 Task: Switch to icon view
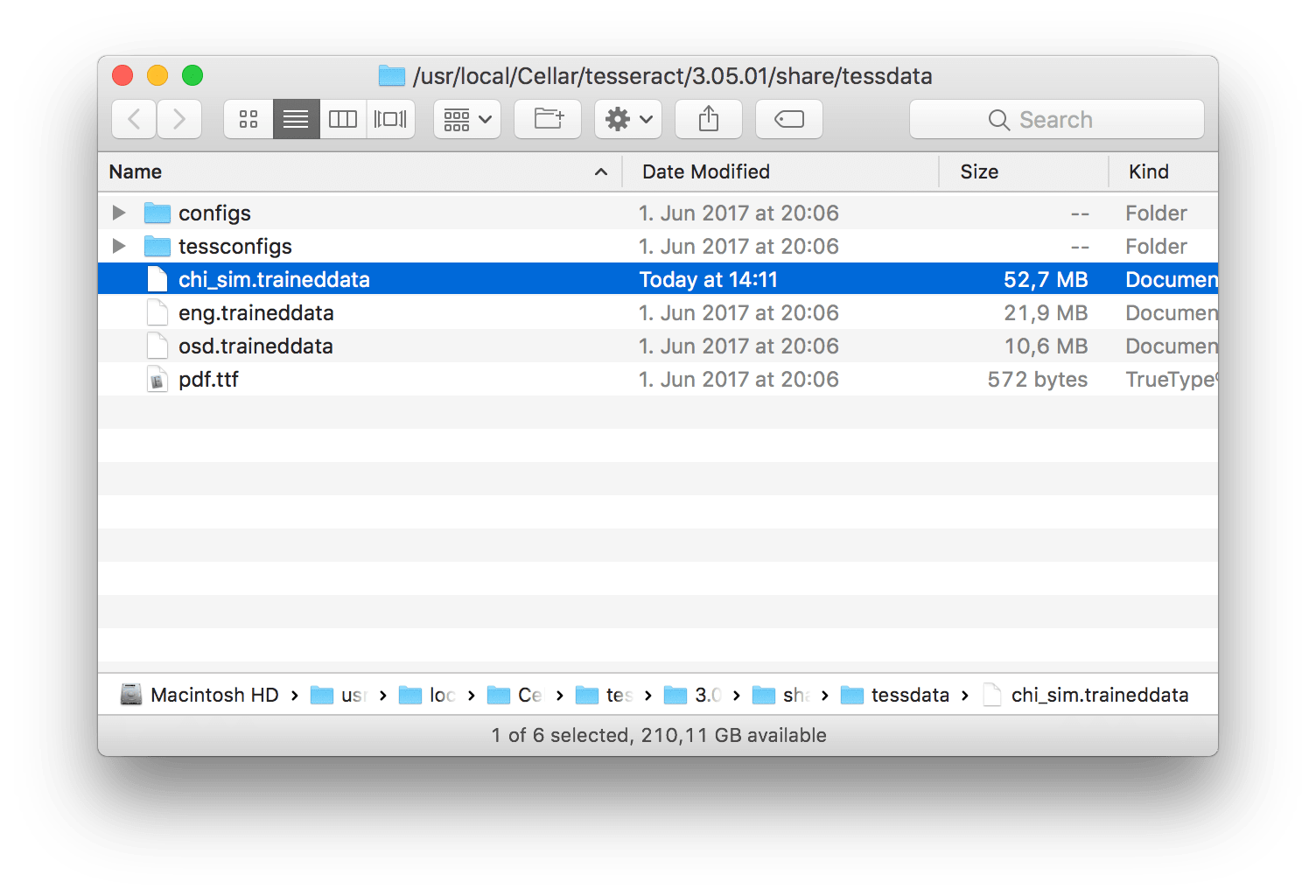[248, 119]
